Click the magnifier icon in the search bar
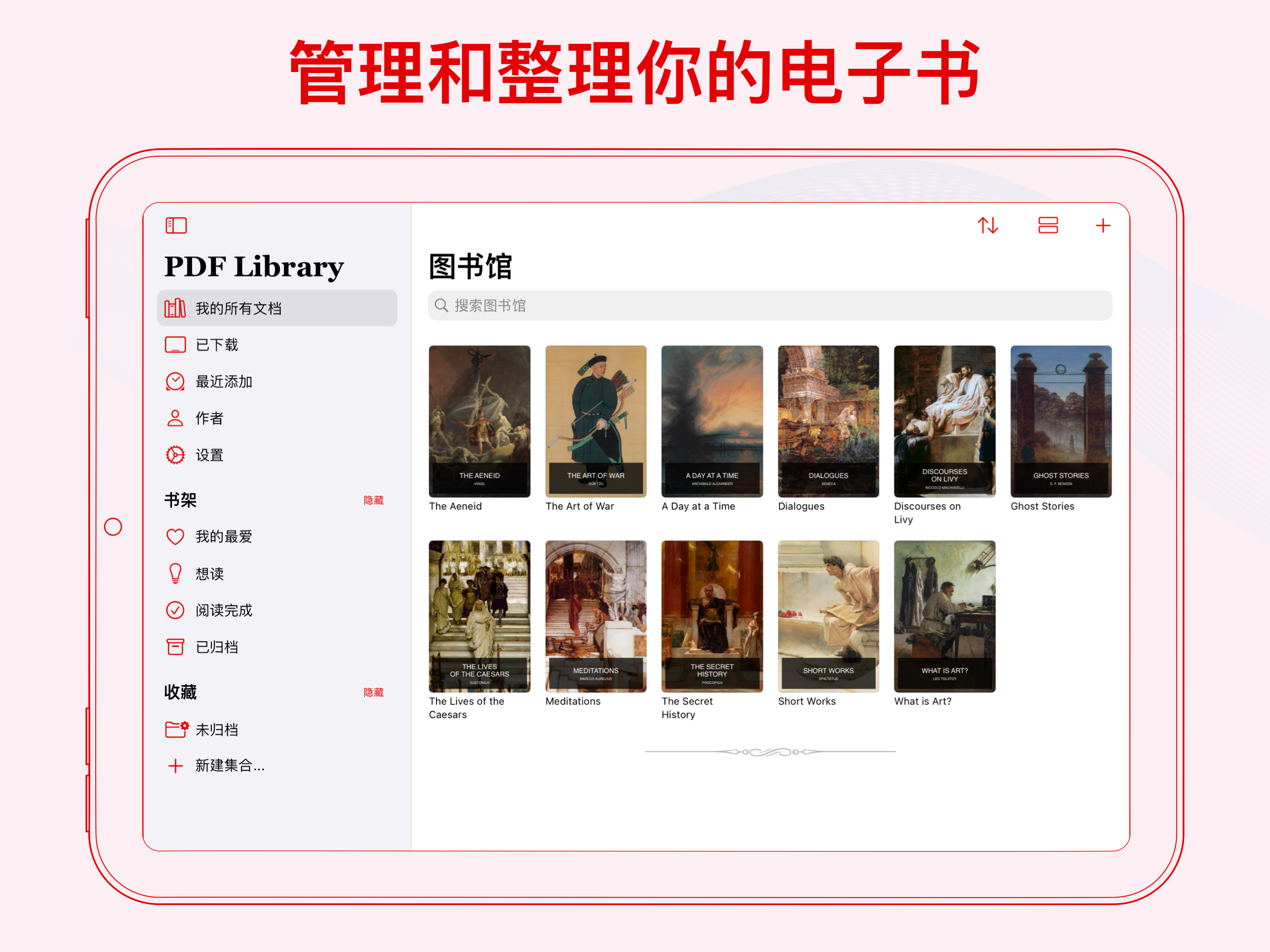1270x952 pixels. (x=441, y=305)
